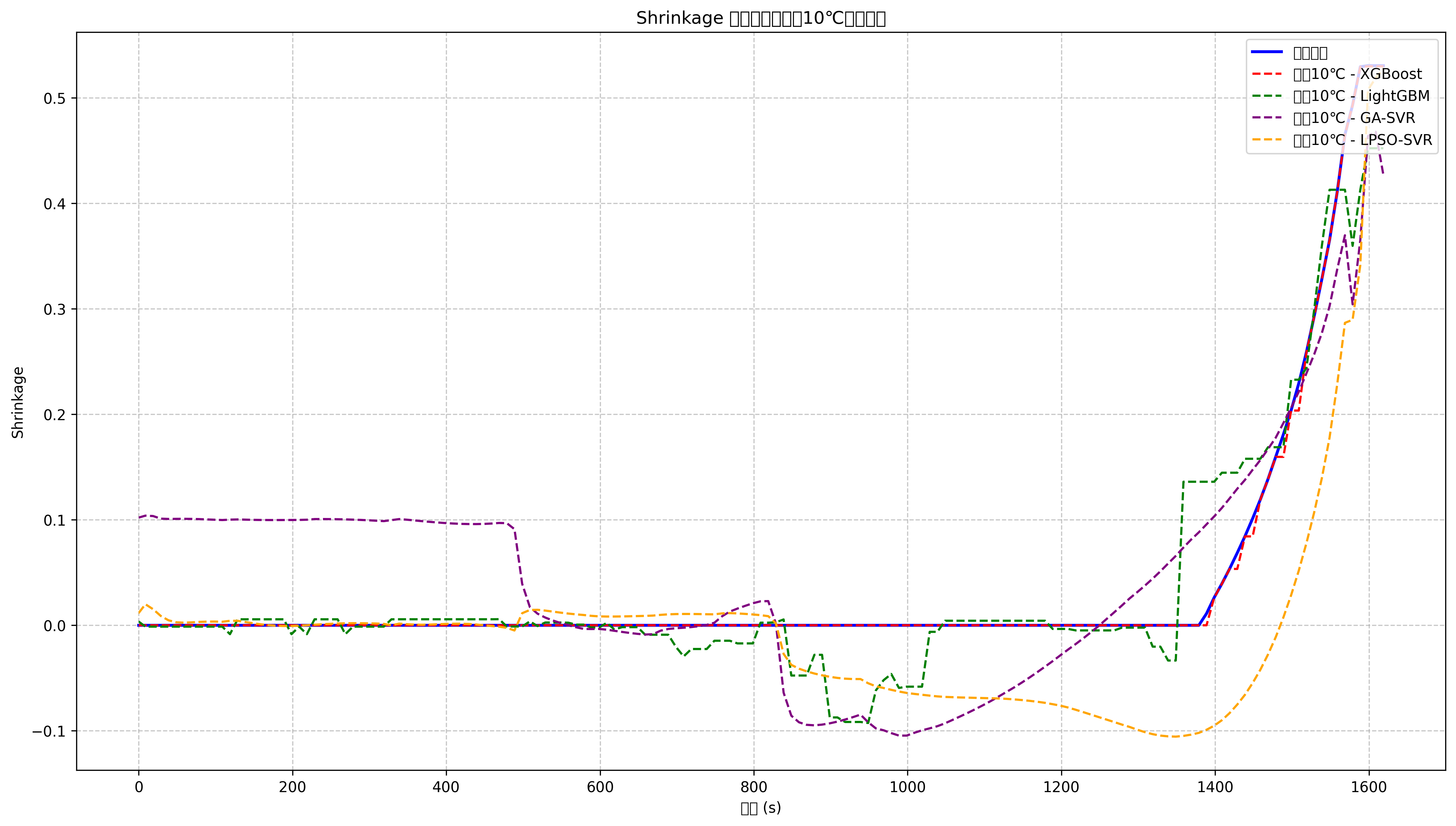Click the red dashed legend line sample
1456x826 pixels.
point(1267,74)
